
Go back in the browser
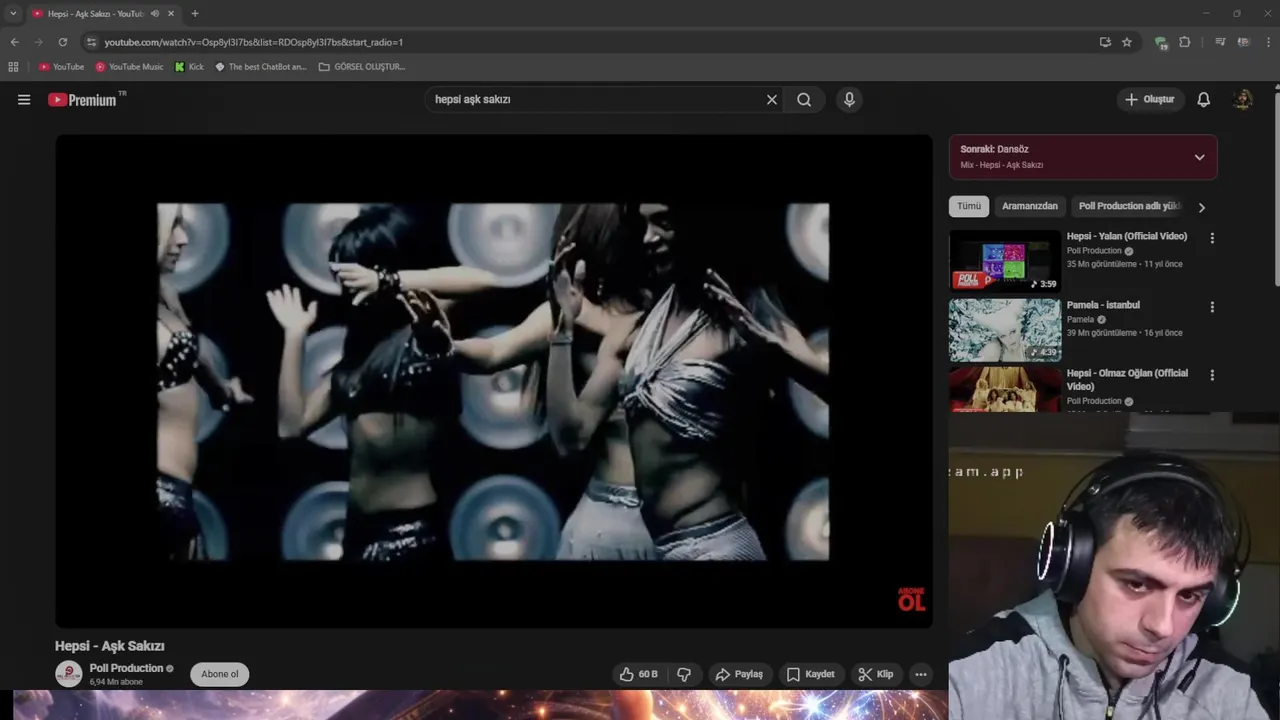[14, 42]
